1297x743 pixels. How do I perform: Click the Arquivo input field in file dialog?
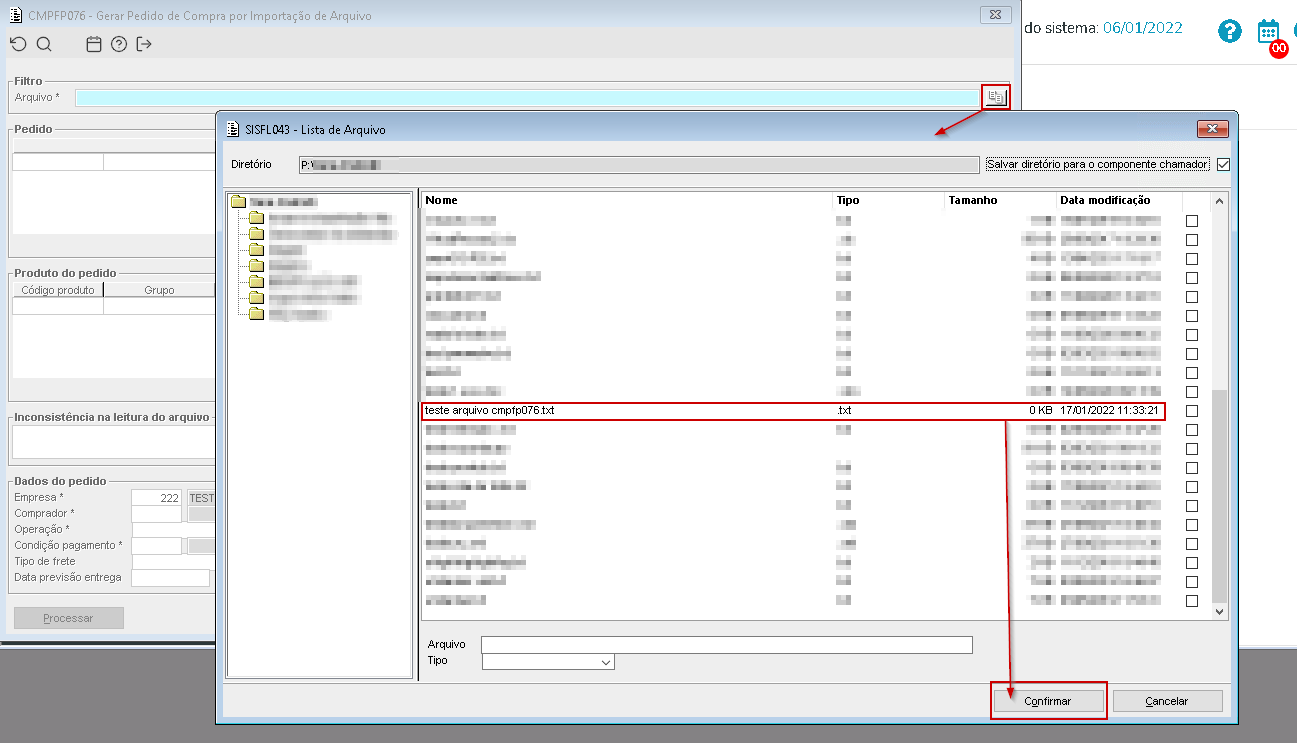[727, 645]
